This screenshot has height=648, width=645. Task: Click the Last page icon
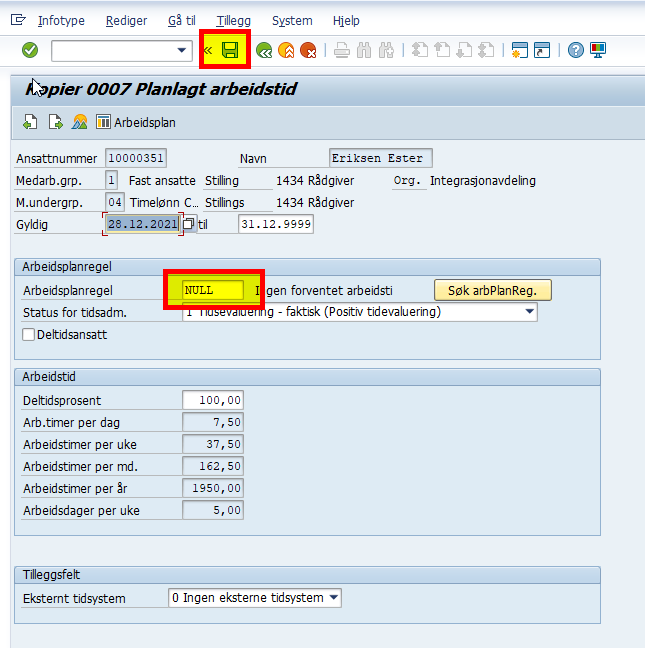click(x=486, y=50)
